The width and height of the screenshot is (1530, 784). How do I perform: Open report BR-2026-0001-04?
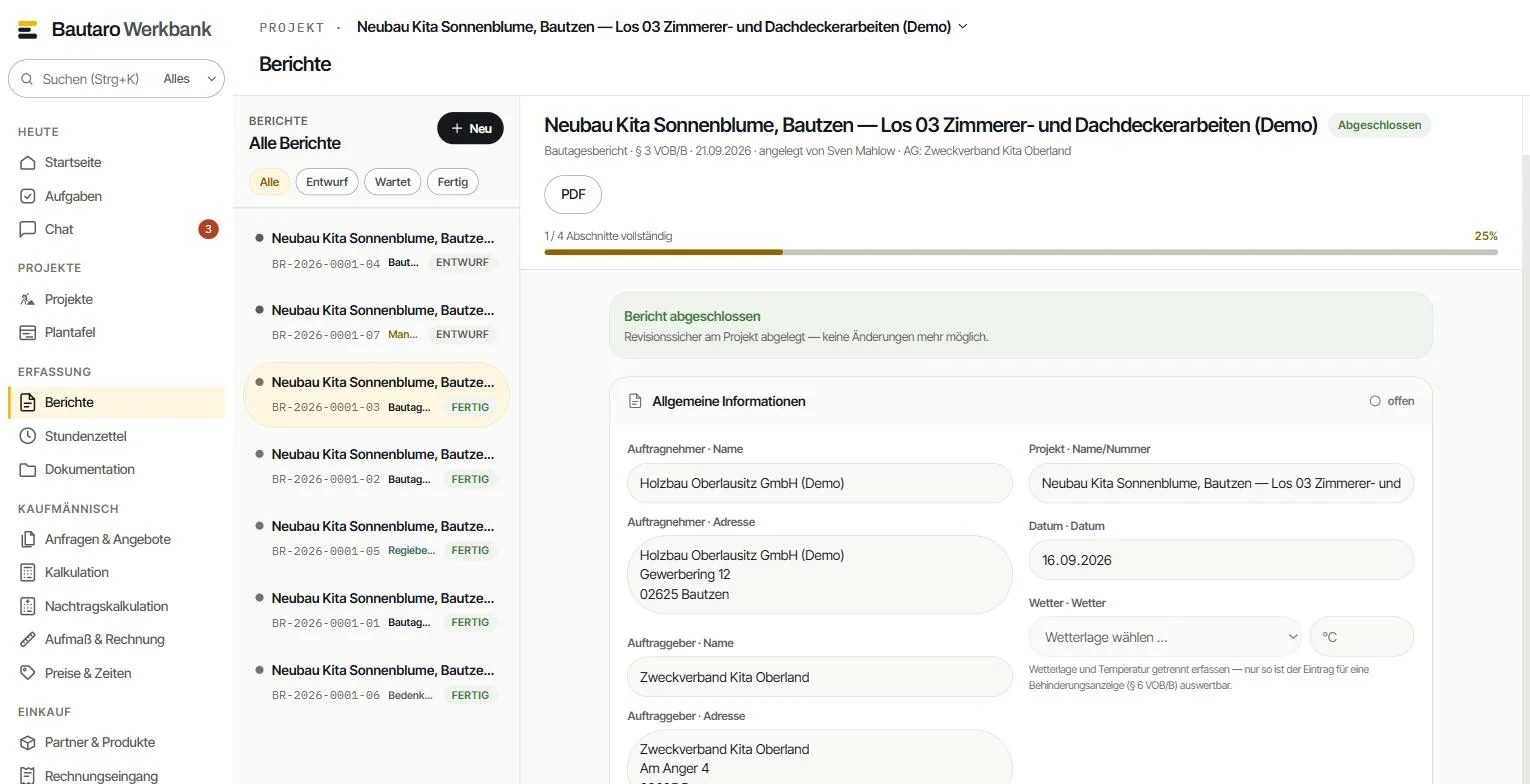377,251
